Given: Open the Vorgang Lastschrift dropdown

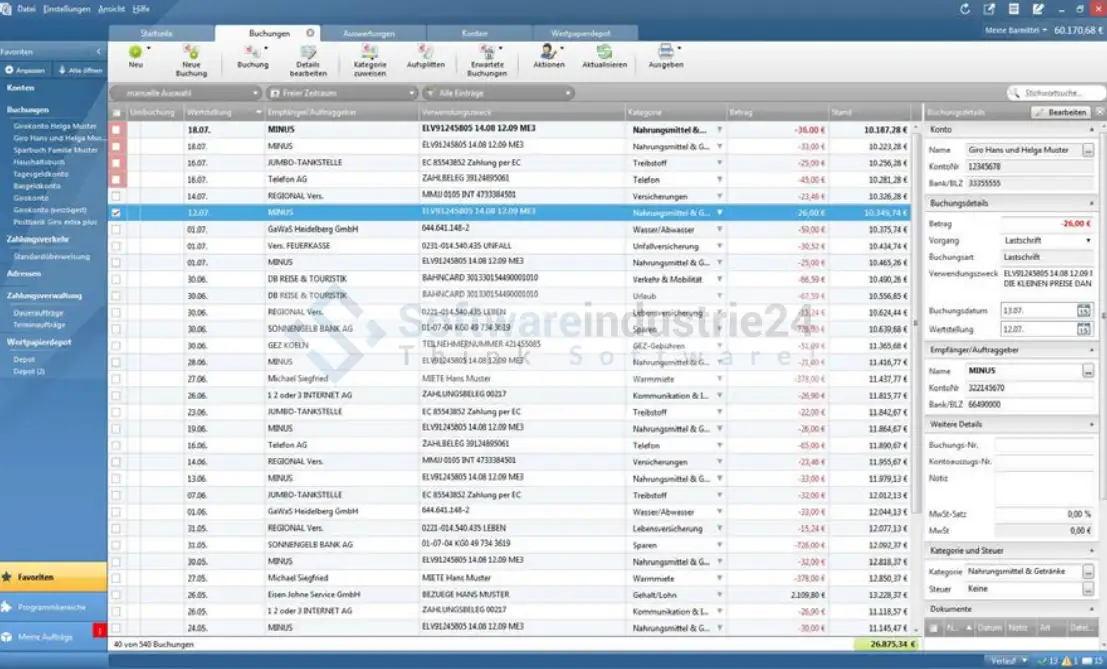Looking at the screenshot, I should [1046, 241].
